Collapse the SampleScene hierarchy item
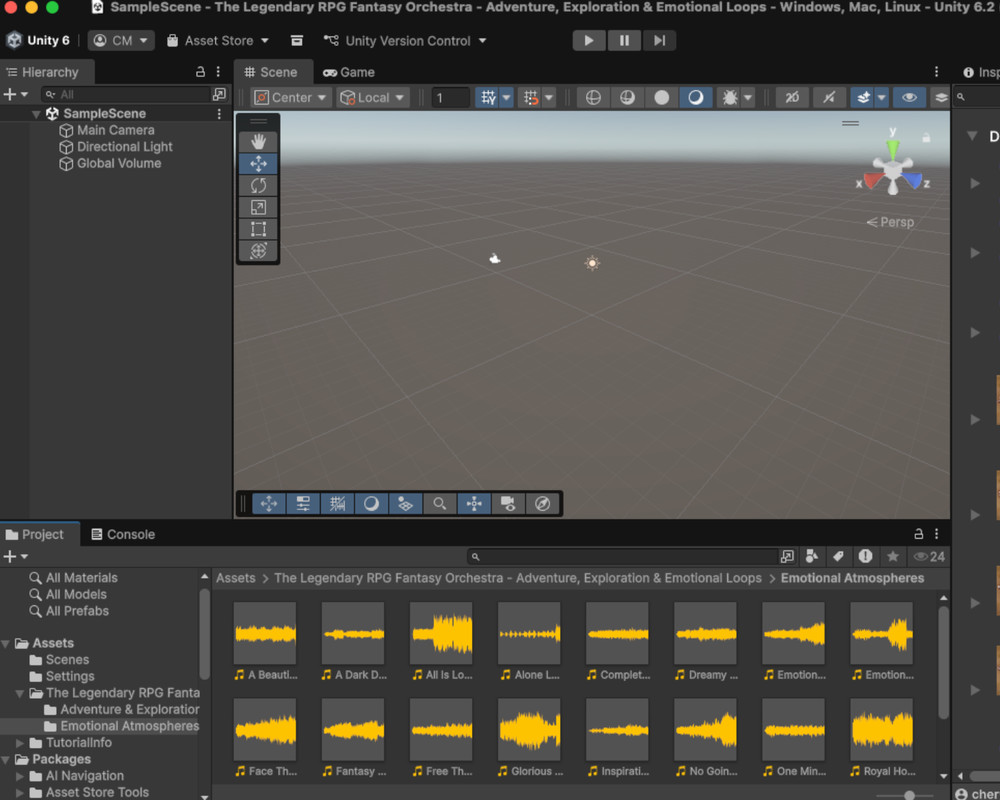Image resolution: width=1000 pixels, height=800 pixels. click(37, 114)
